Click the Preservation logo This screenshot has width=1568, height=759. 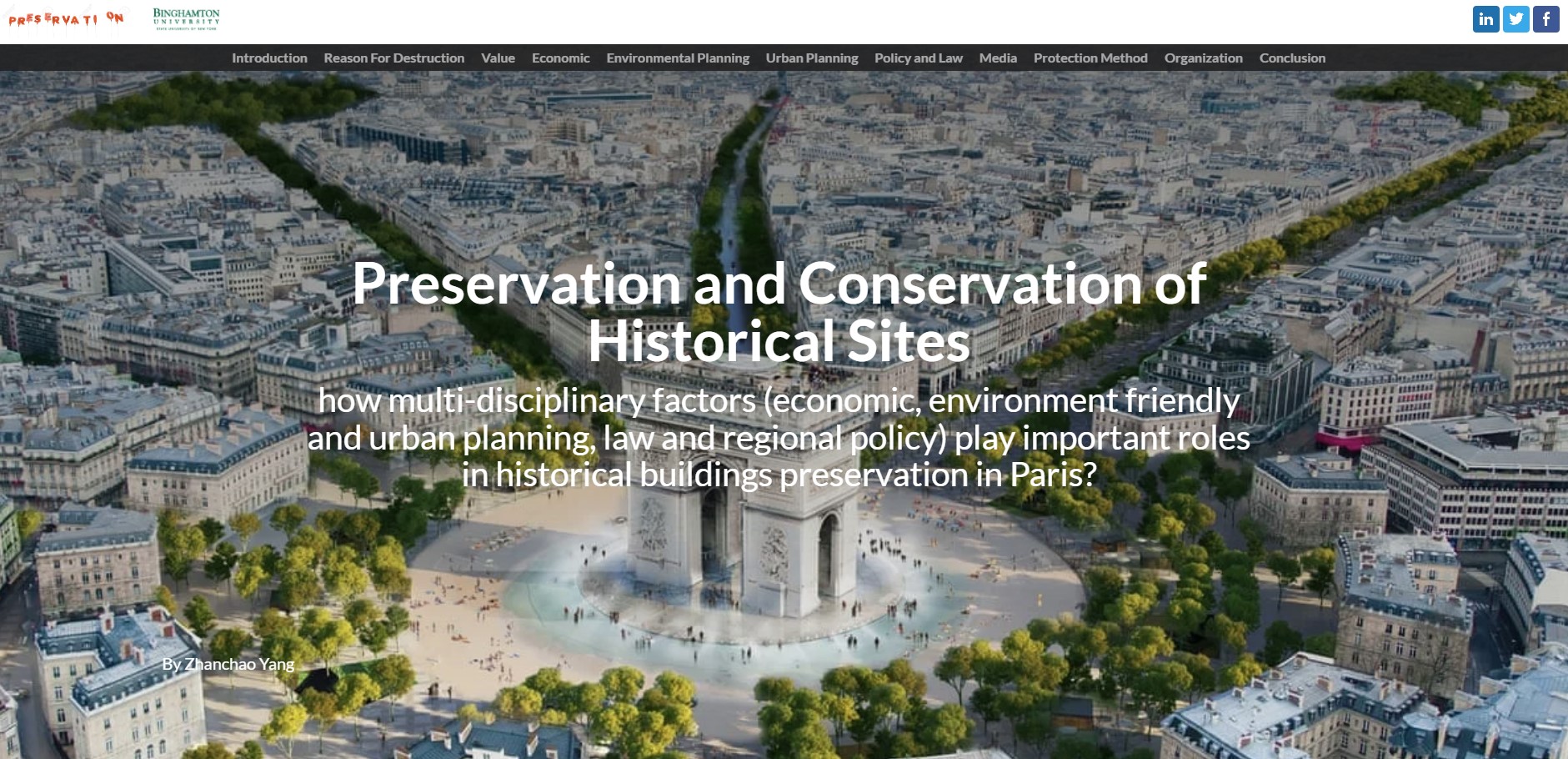(66, 18)
